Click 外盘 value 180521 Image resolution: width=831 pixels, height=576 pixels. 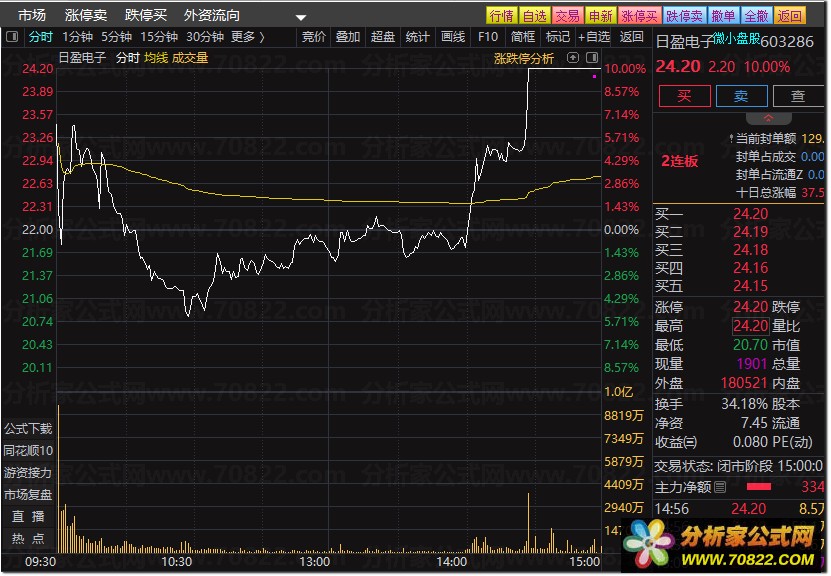744,383
